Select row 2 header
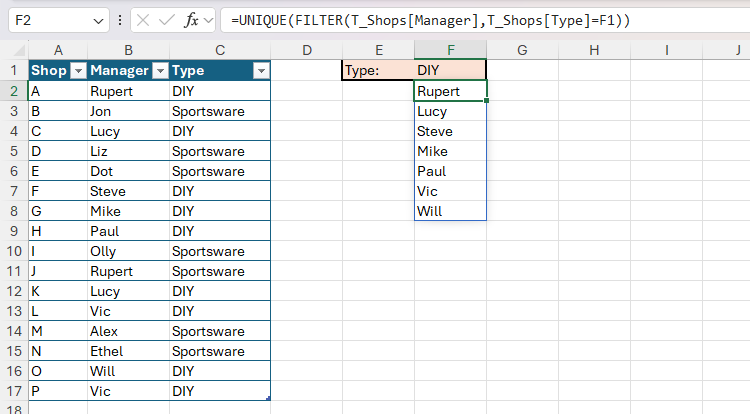The image size is (750, 414). tap(14, 91)
